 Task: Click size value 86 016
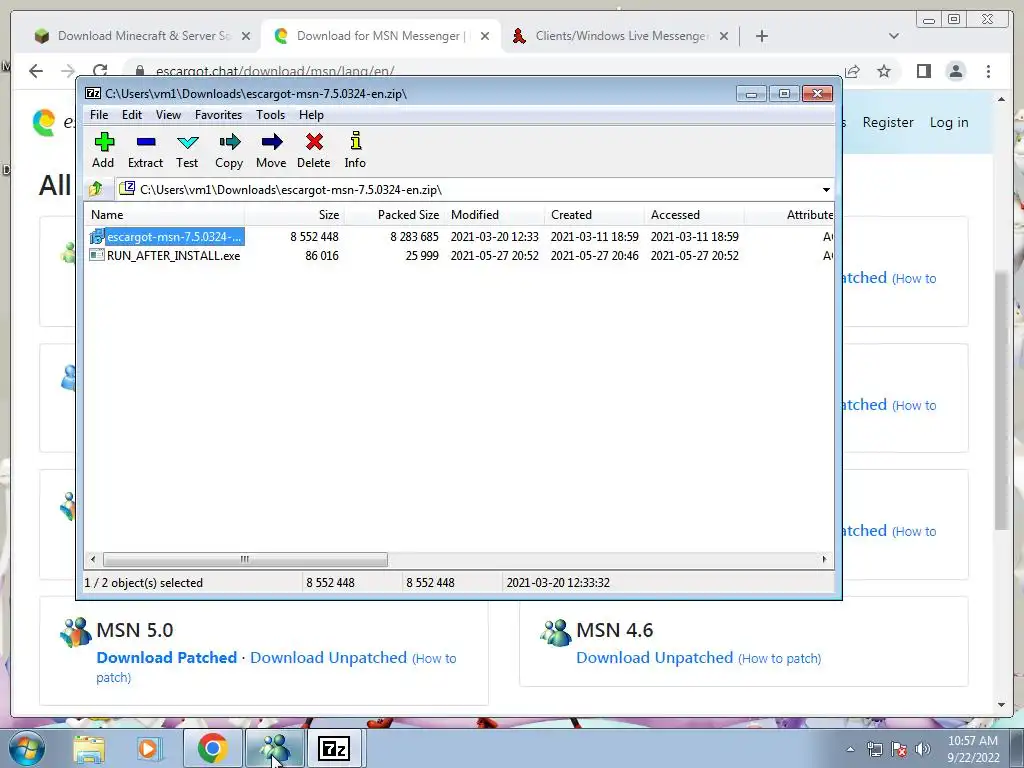(x=321, y=255)
